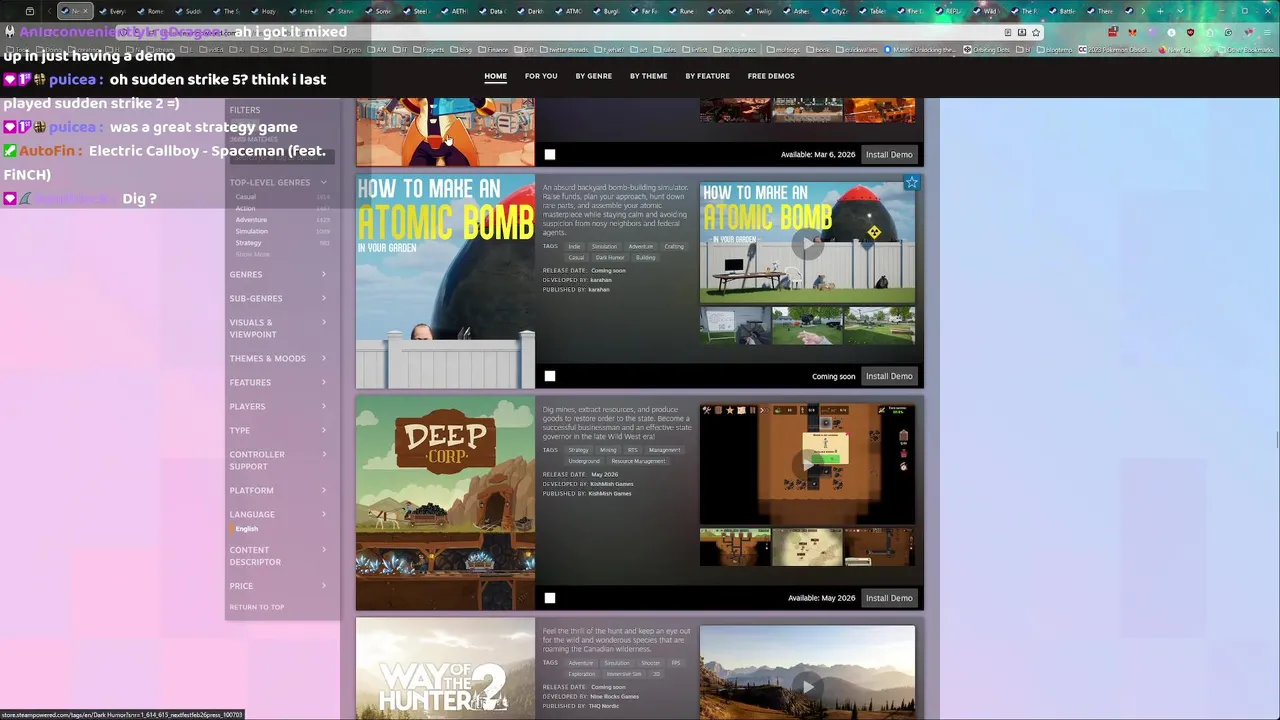View third Atomic Bomb screenshot thumbnail
Viewport: 1280px width, 720px height.
879,326
